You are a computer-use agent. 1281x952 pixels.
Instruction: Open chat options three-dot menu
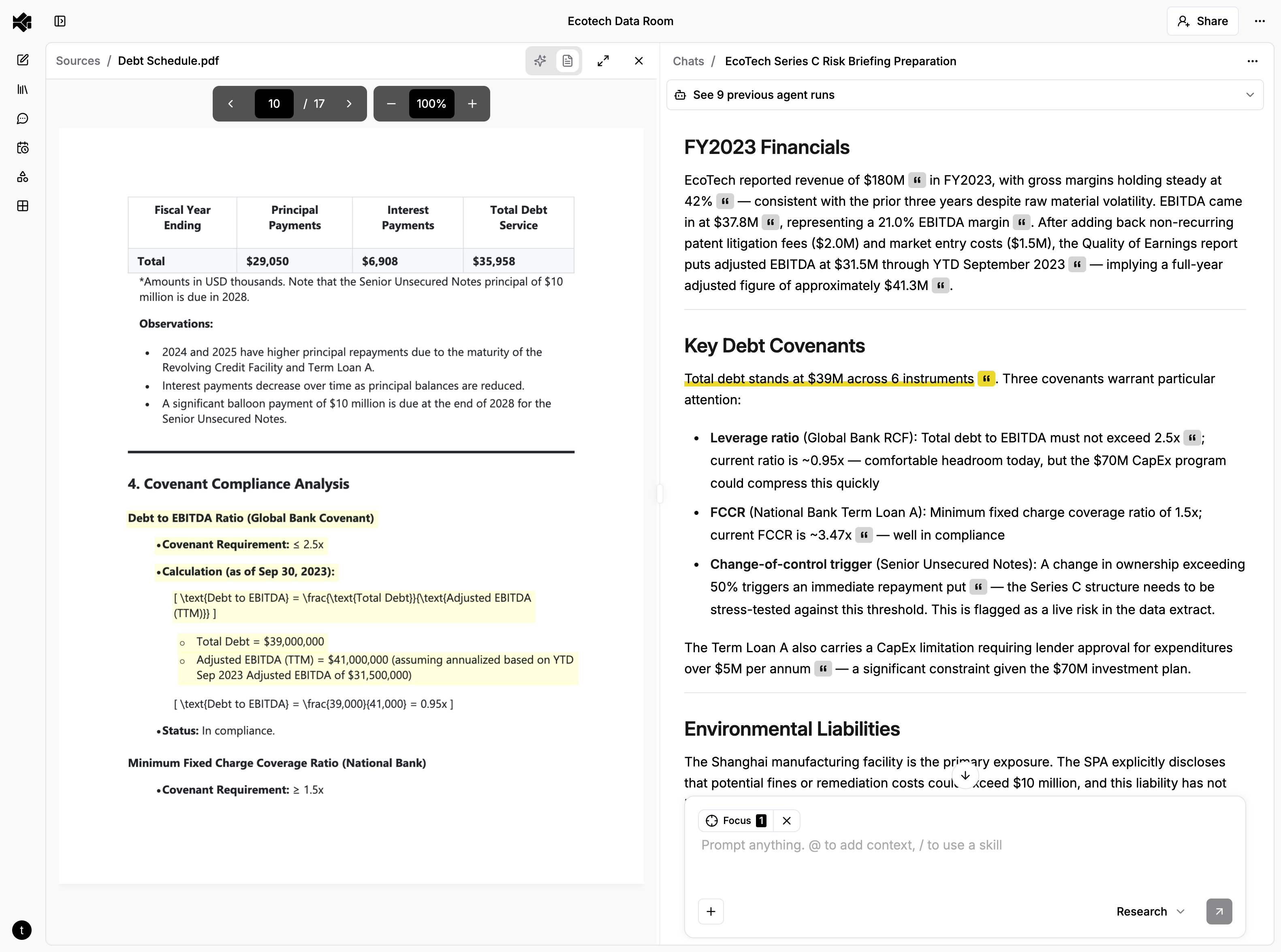click(1252, 61)
